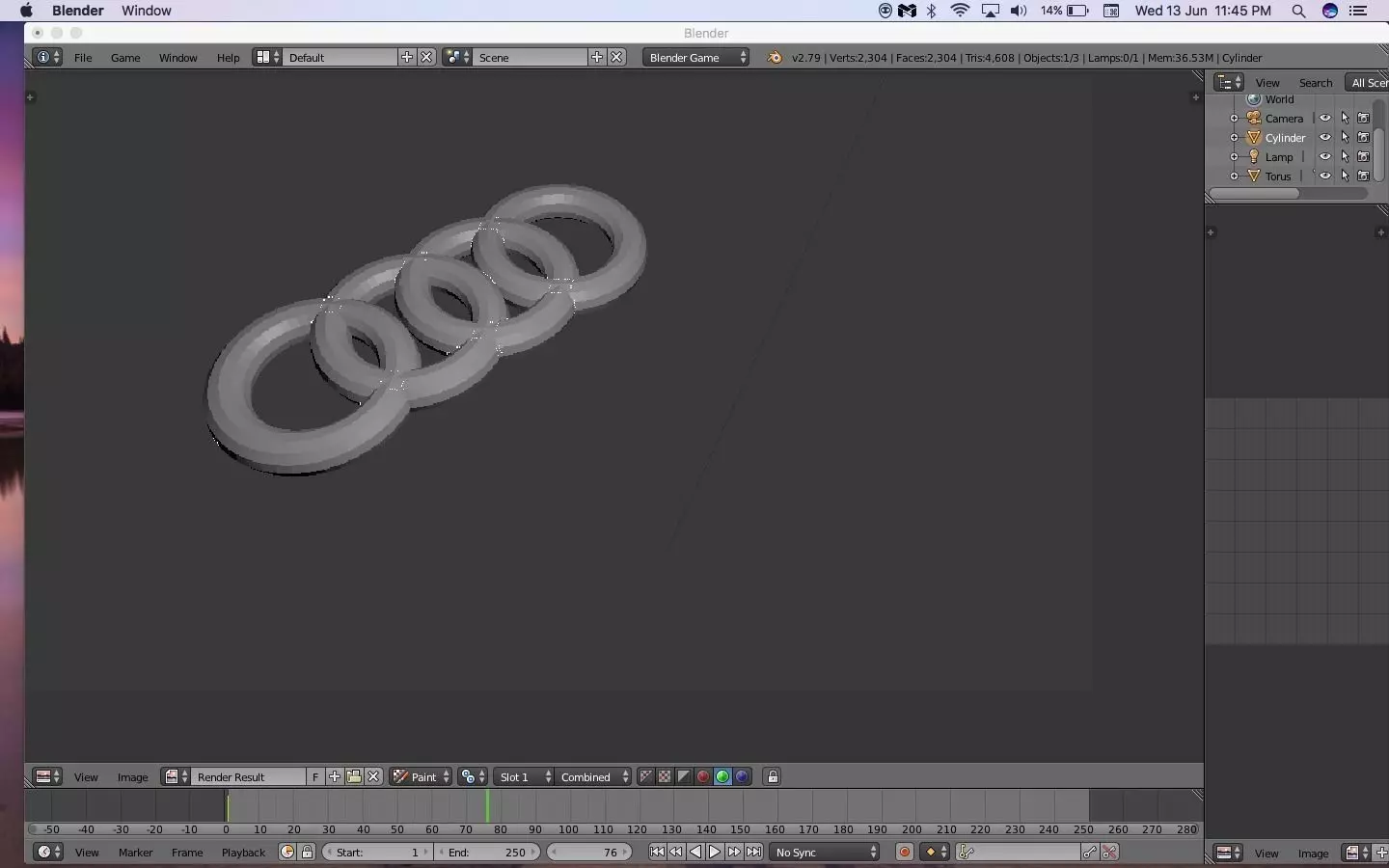The image size is (1389, 868).
Task: Click the outliner Search button
Action: [1315, 83]
